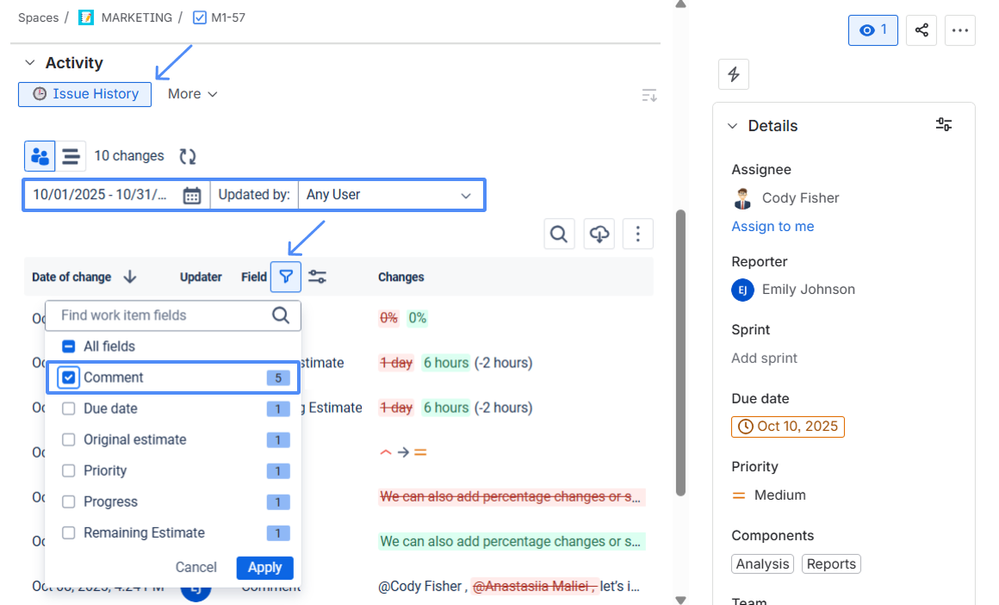Click the Assign to me link

coord(772,226)
